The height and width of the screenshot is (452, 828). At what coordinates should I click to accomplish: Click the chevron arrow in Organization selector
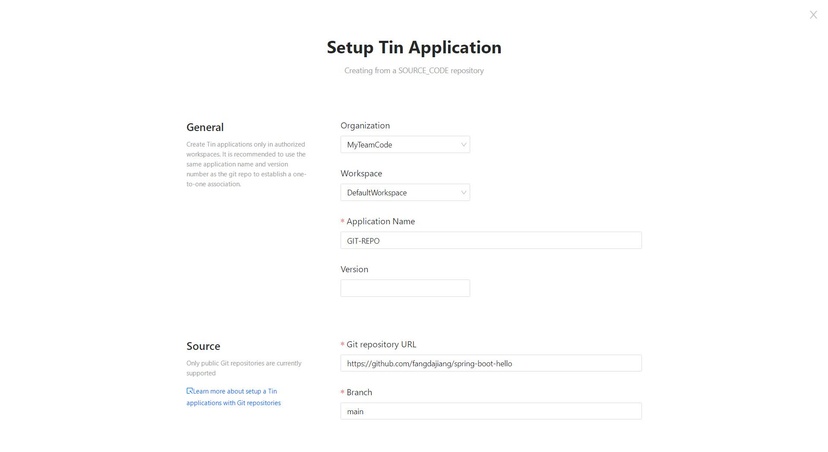(x=463, y=145)
